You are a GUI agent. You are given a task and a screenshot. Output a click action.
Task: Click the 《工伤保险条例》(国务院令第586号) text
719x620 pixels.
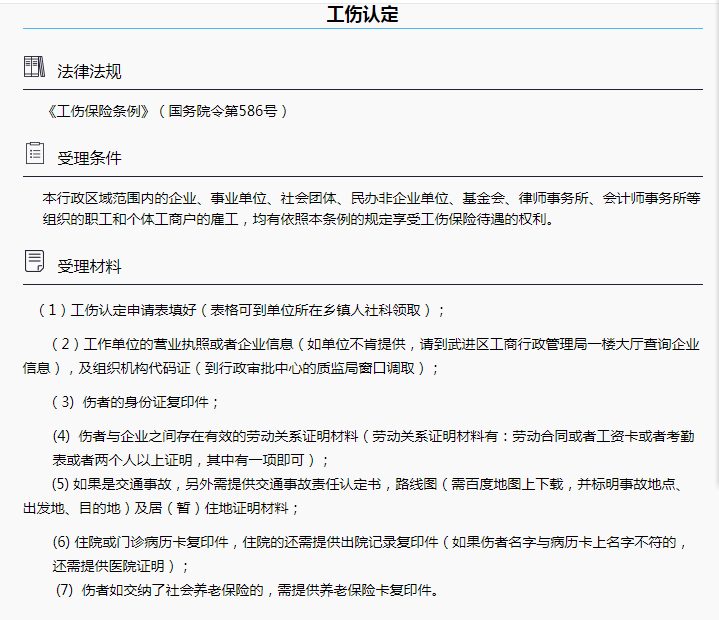click(x=167, y=111)
